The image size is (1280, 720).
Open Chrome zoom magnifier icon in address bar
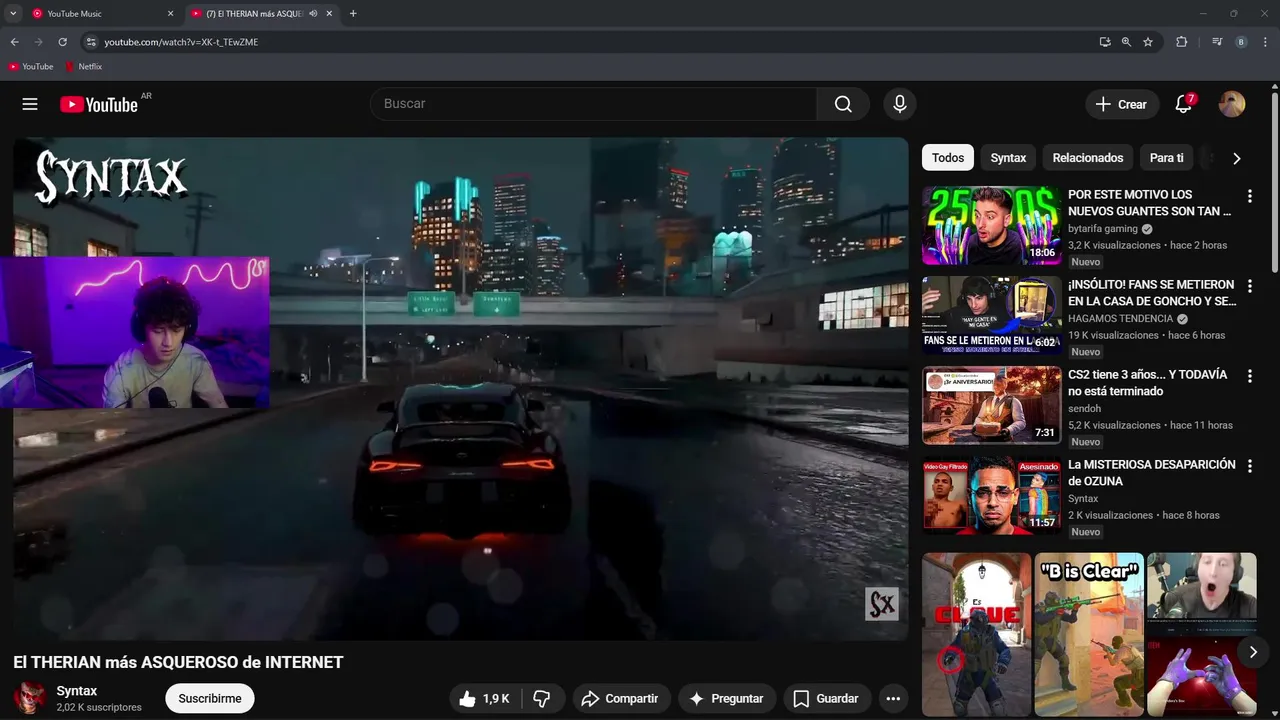(x=1126, y=42)
